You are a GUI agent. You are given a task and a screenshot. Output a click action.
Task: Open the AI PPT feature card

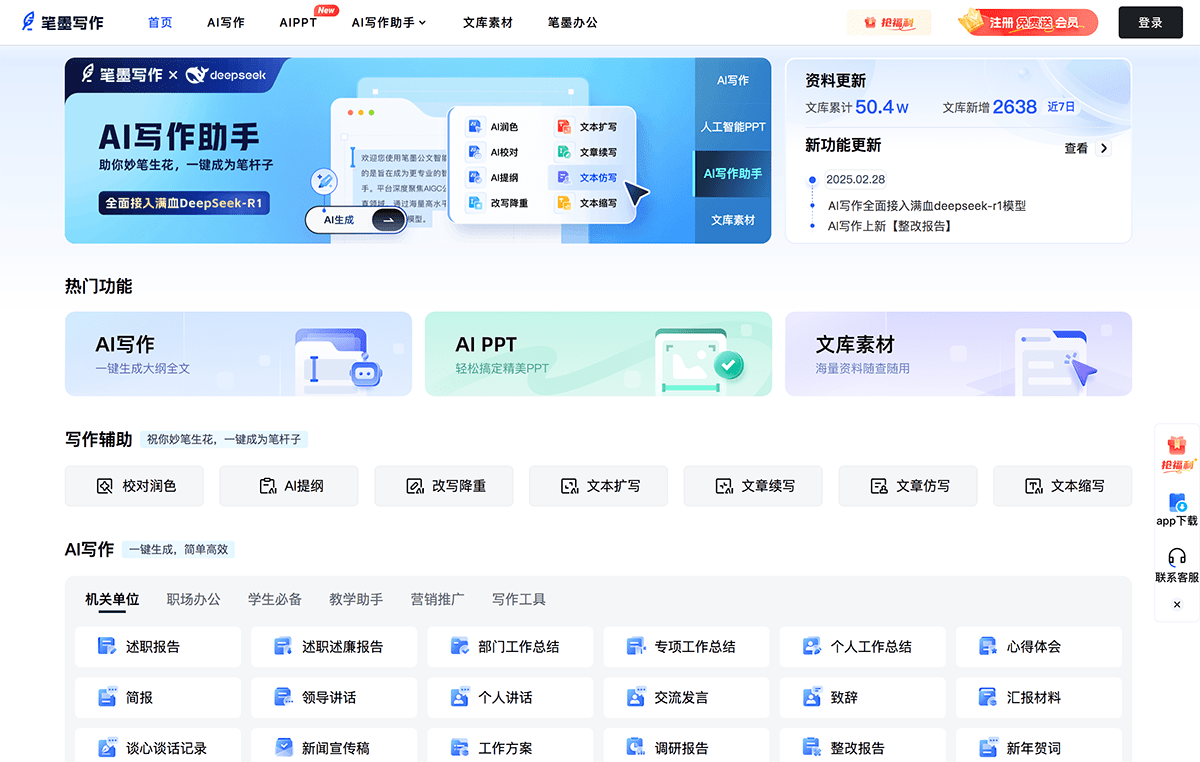tap(598, 354)
